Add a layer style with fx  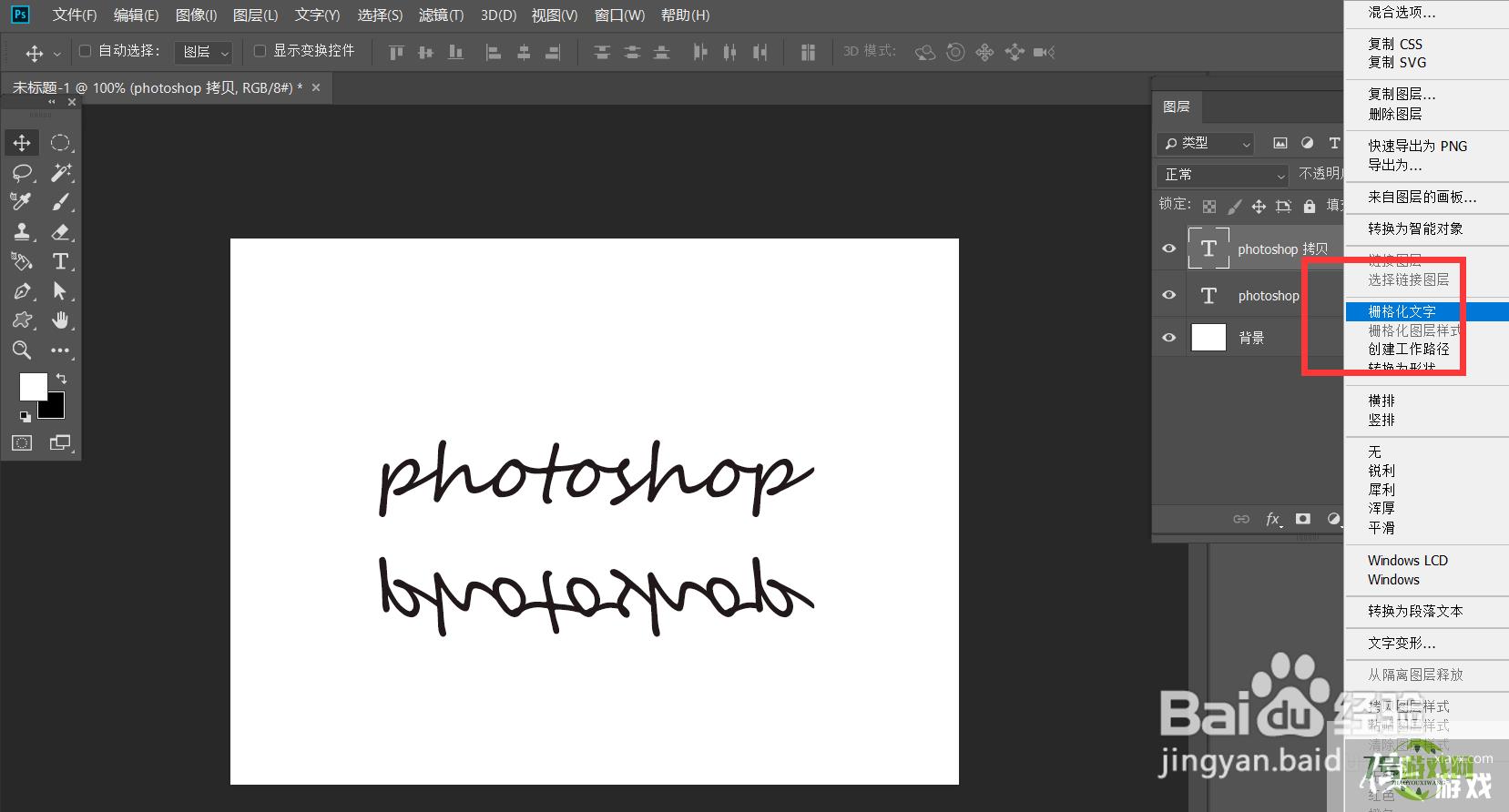tap(1273, 519)
